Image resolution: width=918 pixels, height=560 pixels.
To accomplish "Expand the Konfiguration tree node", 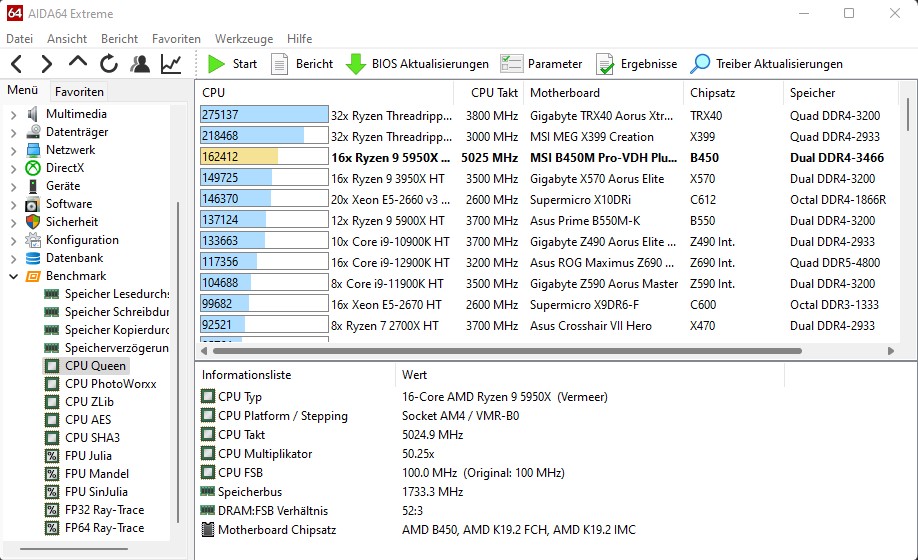I will click(x=13, y=241).
